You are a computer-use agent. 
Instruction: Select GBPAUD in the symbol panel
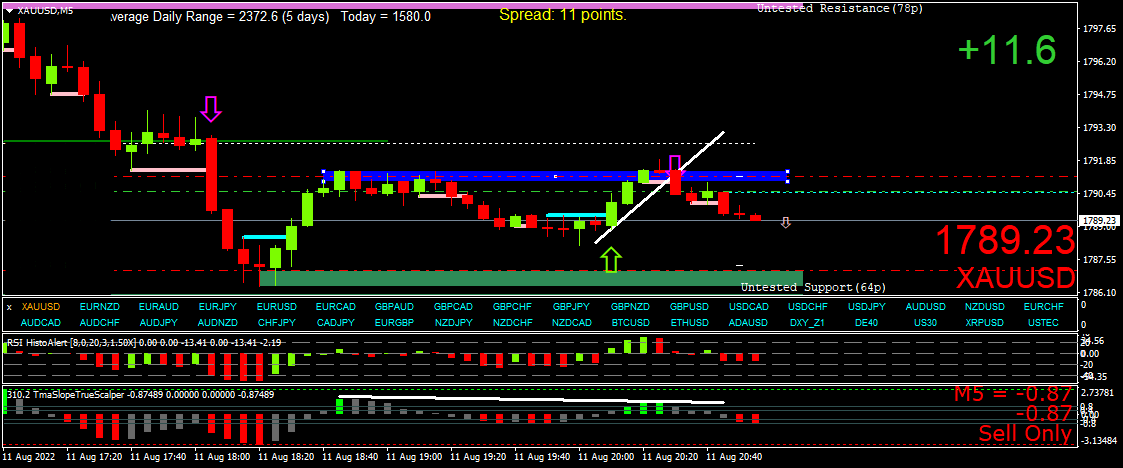pos(395,307)
